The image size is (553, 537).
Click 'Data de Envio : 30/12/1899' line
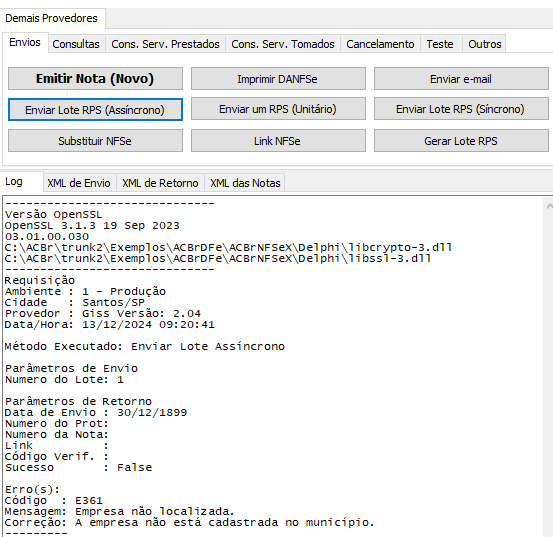click(96, 412)
